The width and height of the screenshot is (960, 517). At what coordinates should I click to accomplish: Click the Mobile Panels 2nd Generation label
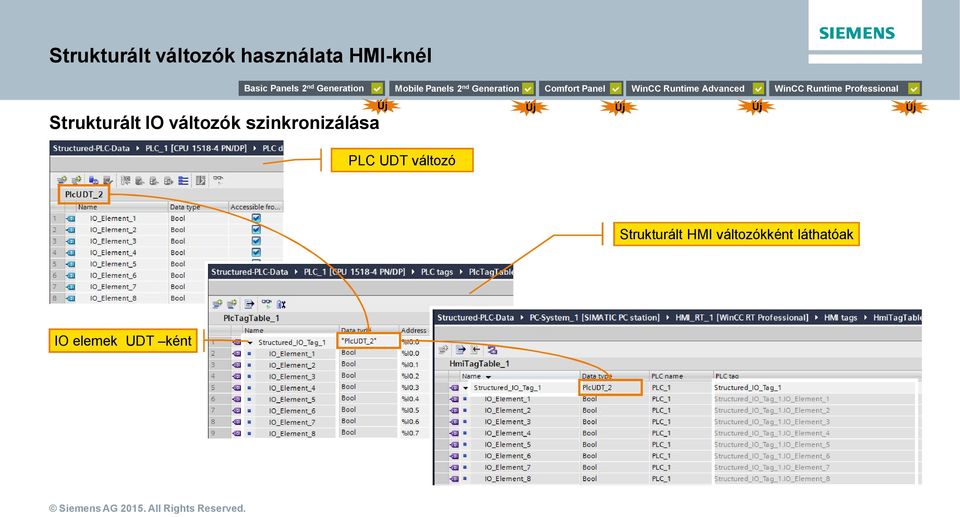point(456,88)
